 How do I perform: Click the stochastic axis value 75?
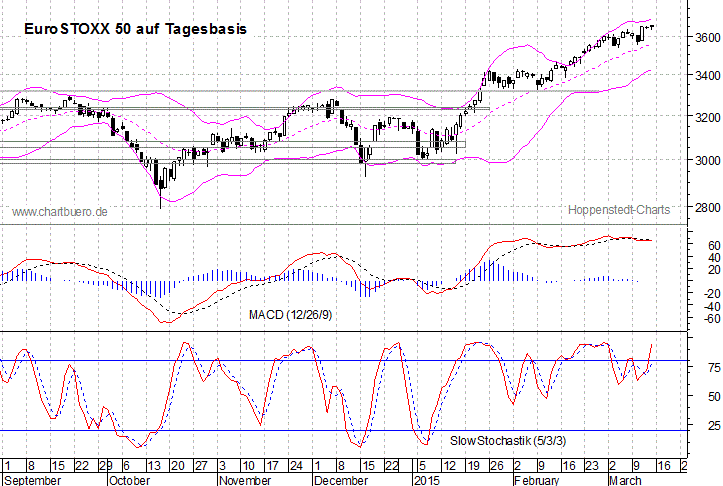click(x=714, y=368)
